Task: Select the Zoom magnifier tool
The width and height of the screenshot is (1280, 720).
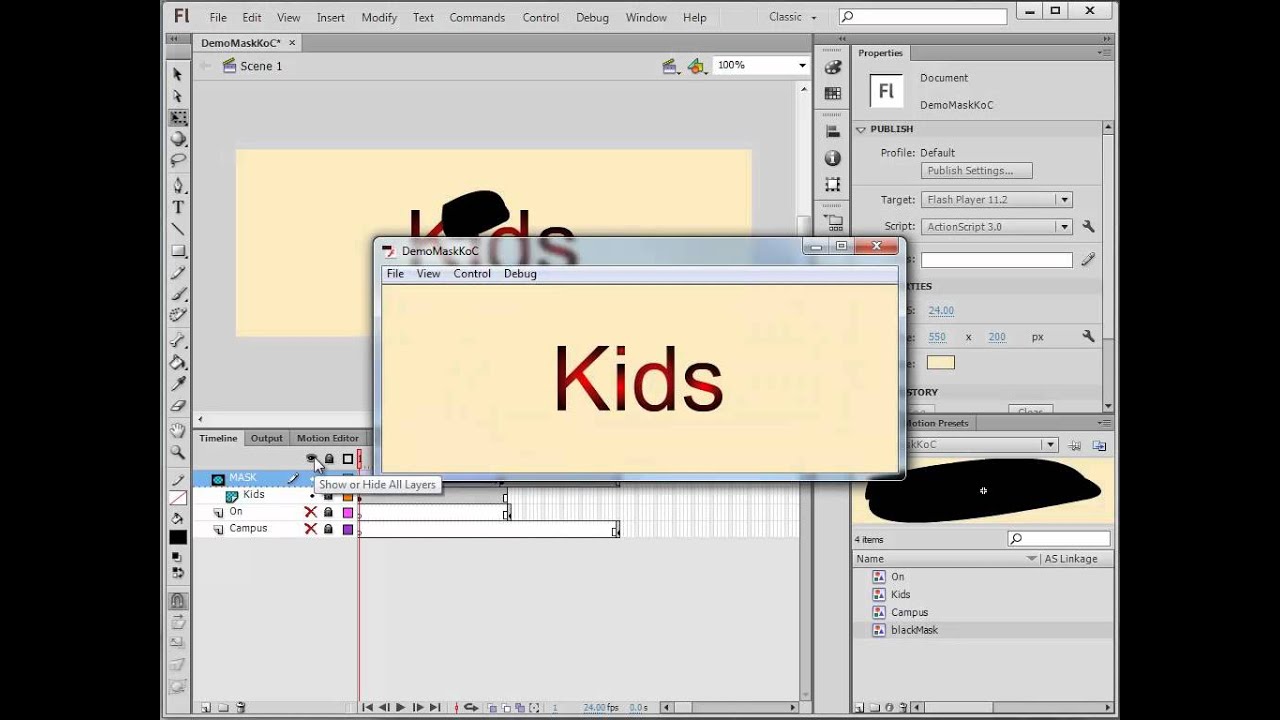Action: [178, 452]
